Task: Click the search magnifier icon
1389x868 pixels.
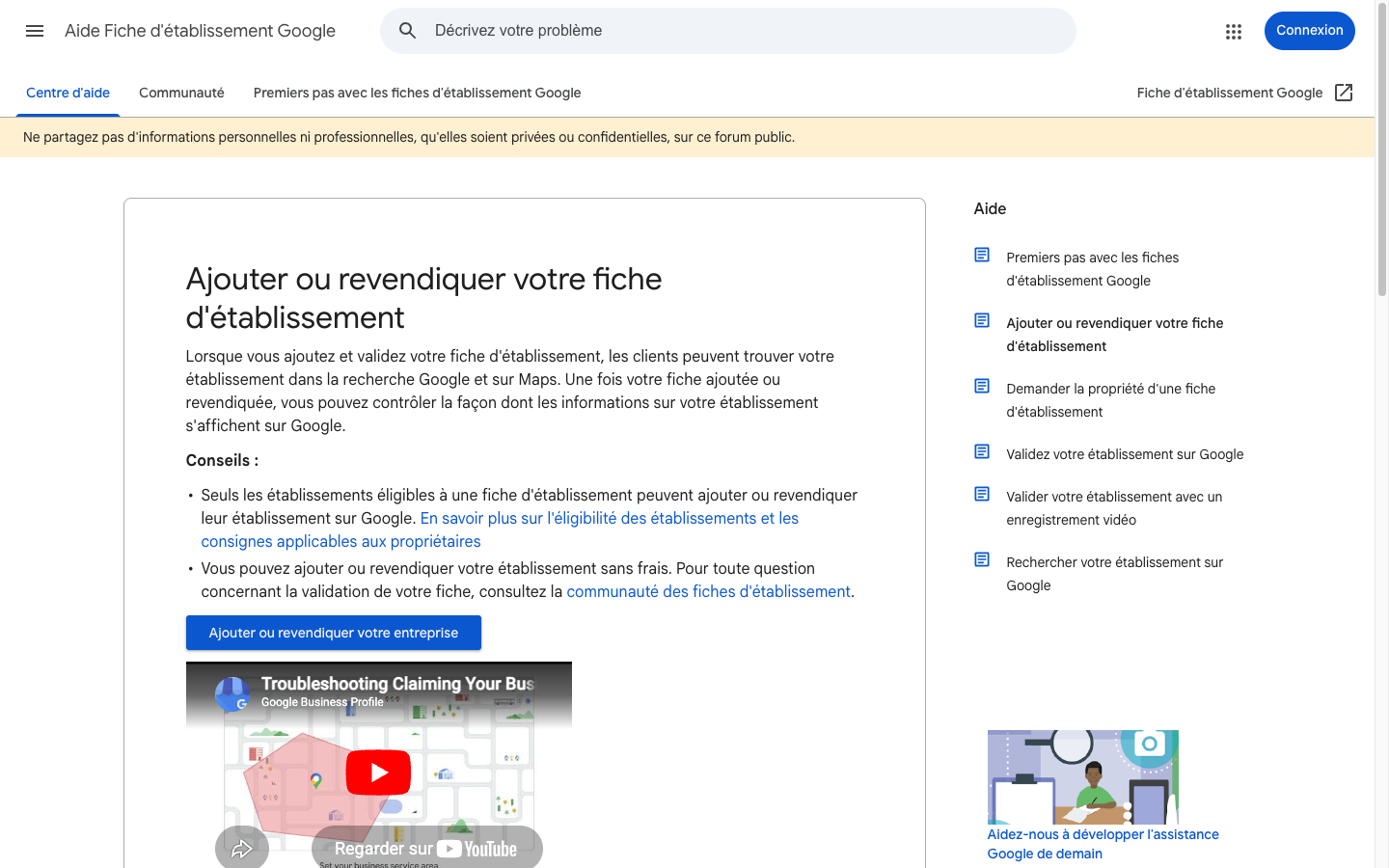Action: 408,31
